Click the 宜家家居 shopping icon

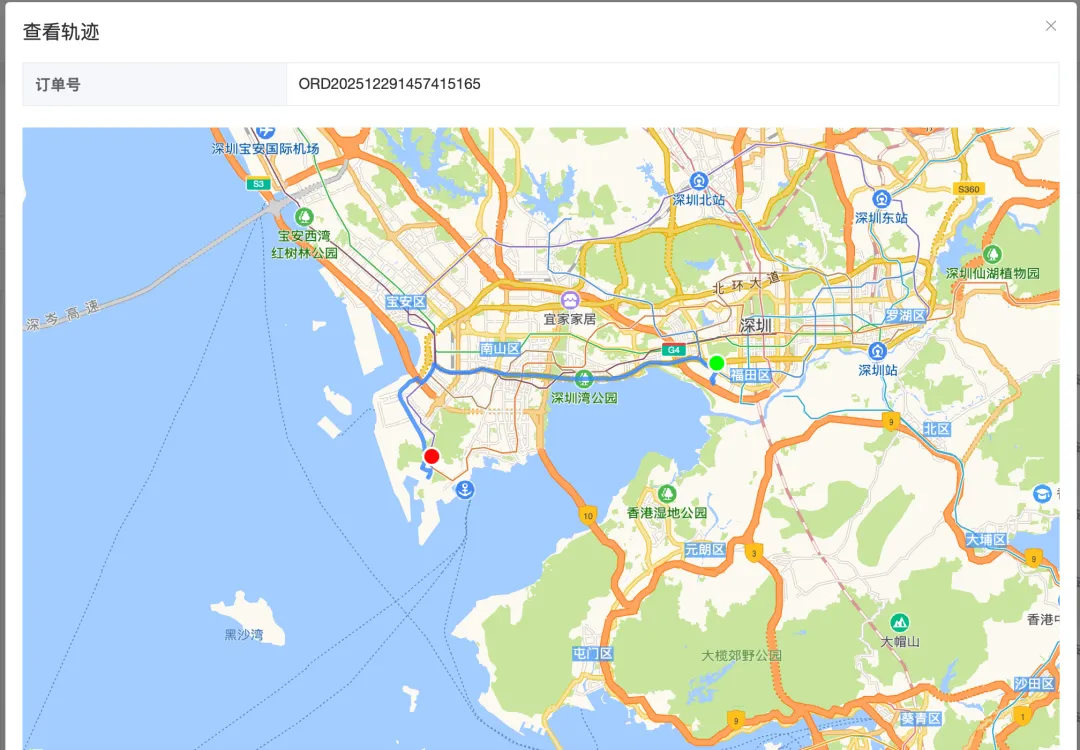click(569, 300)
